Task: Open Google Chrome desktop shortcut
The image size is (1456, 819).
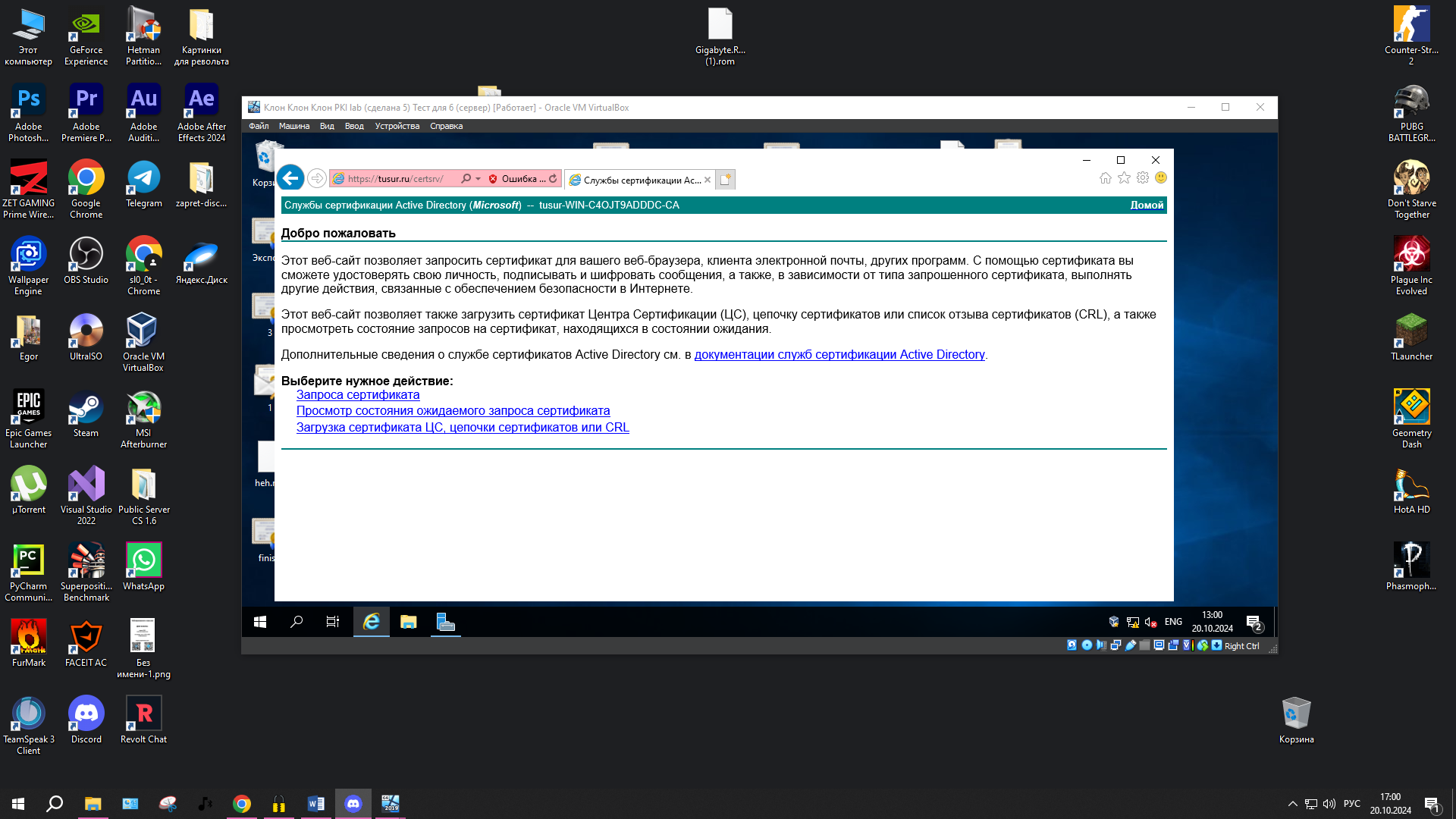Action: 86,189
